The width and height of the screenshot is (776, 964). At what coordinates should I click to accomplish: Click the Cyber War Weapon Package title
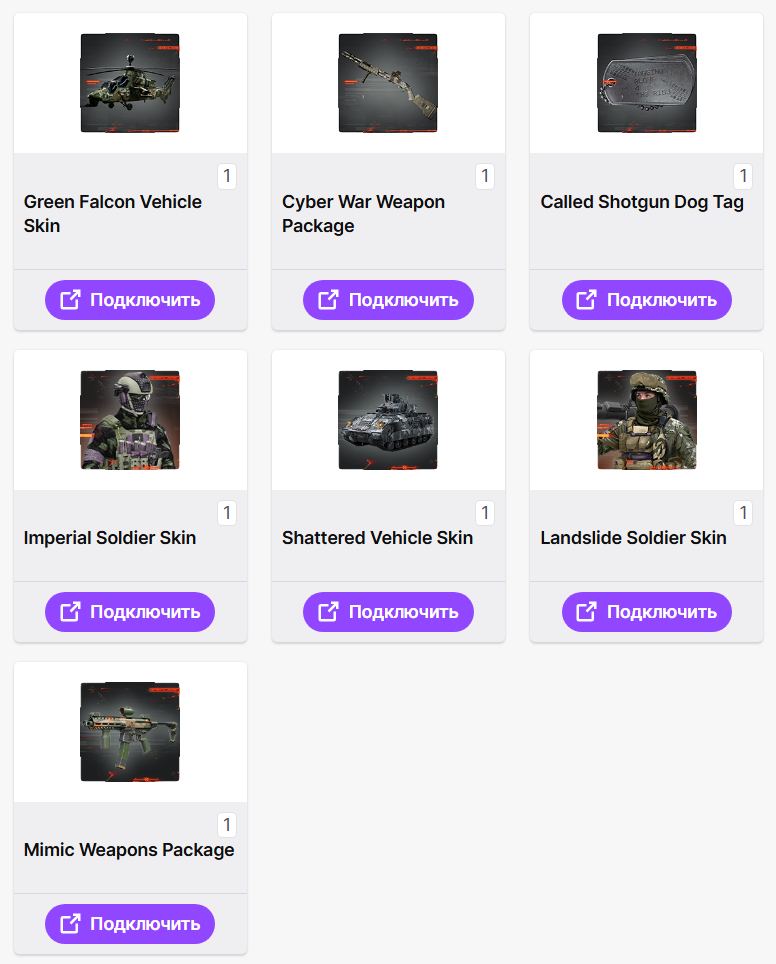point(363,214)
